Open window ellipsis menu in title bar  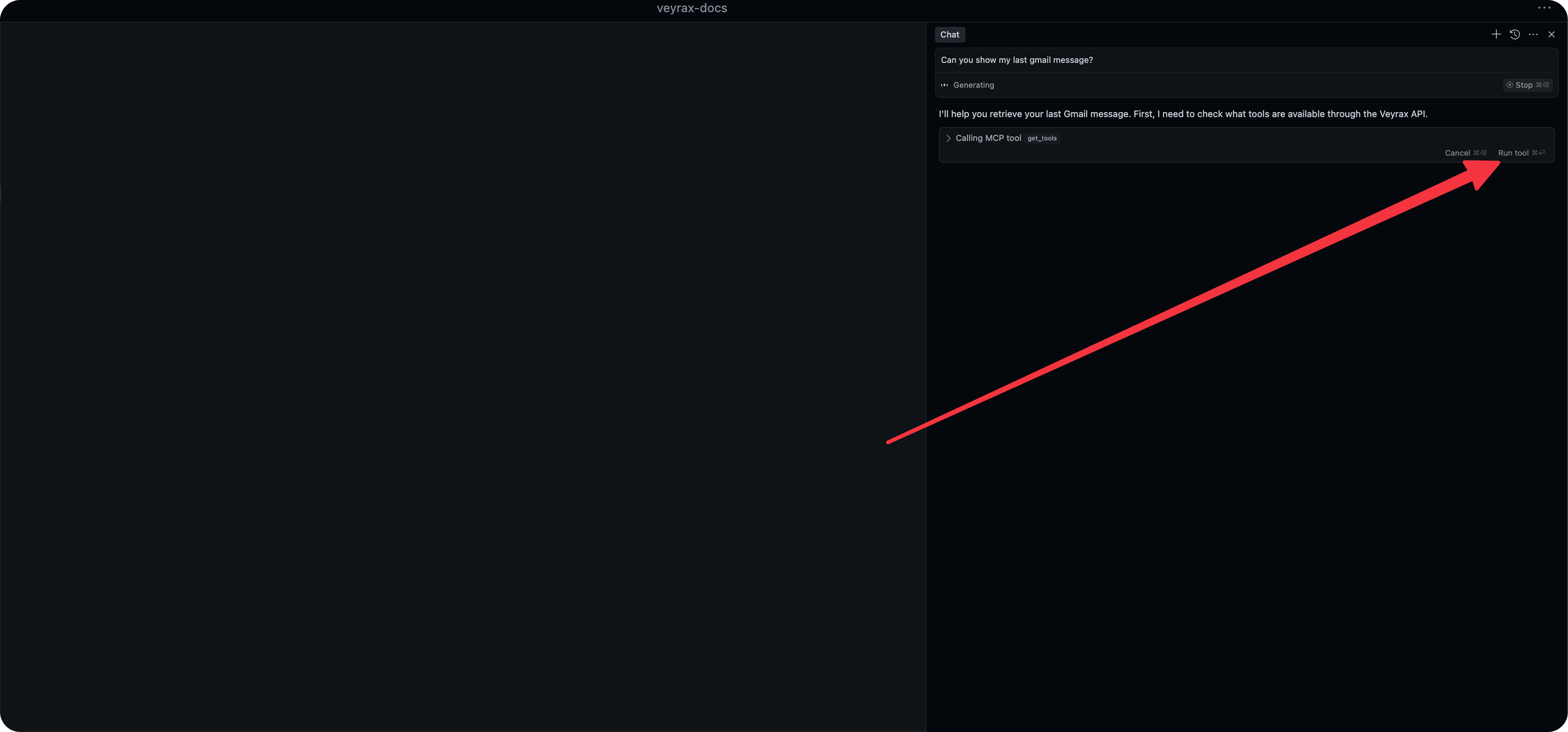pyautogui.click(x=1544, y=8)
